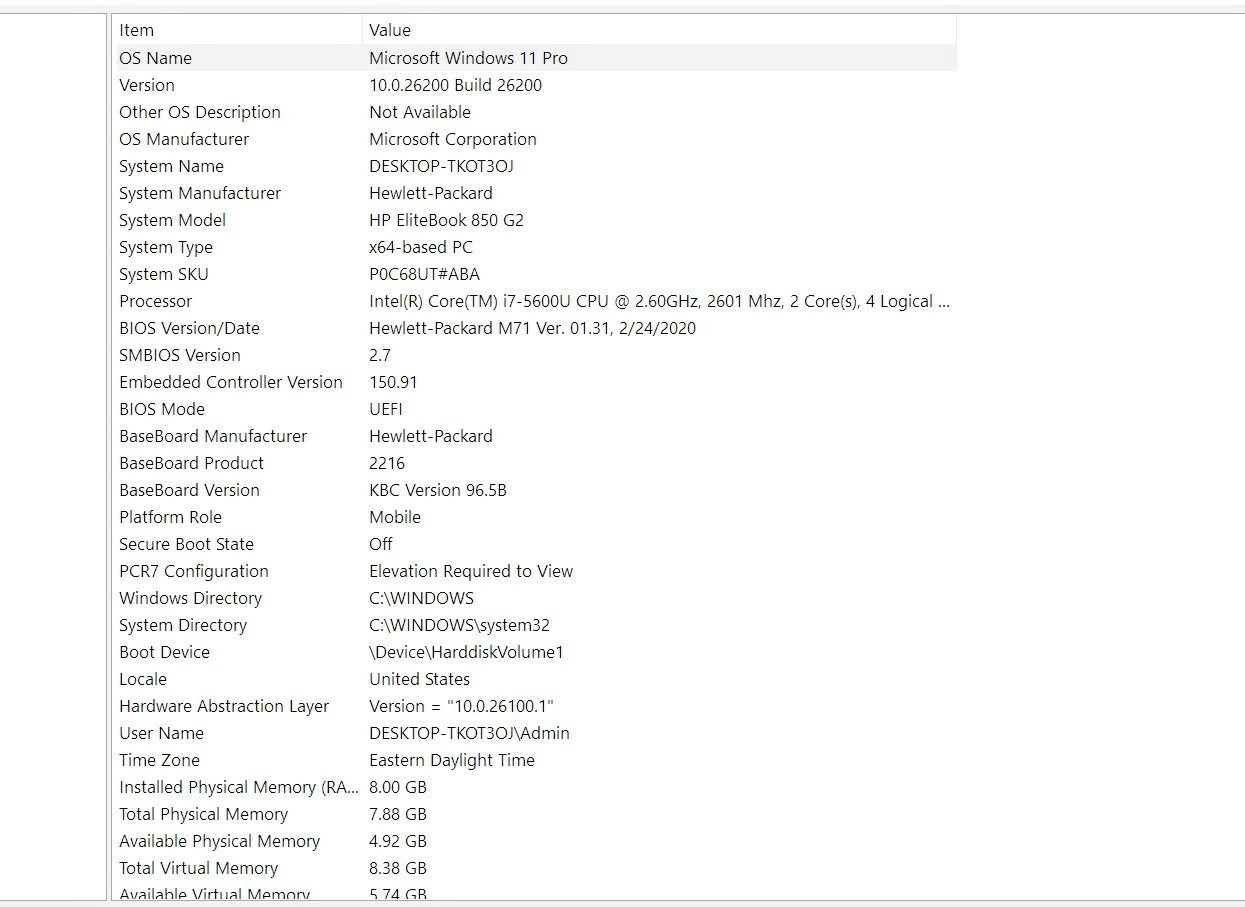The height and width of the screenshot is (907, 1245).
Task: Select the OS Manufacturer label
Action: [184, 139]
